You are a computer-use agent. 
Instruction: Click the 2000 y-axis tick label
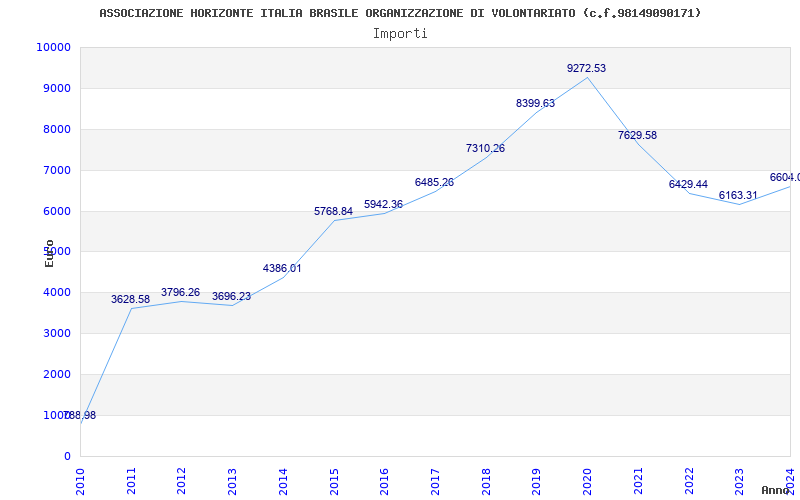coord(57,374)
